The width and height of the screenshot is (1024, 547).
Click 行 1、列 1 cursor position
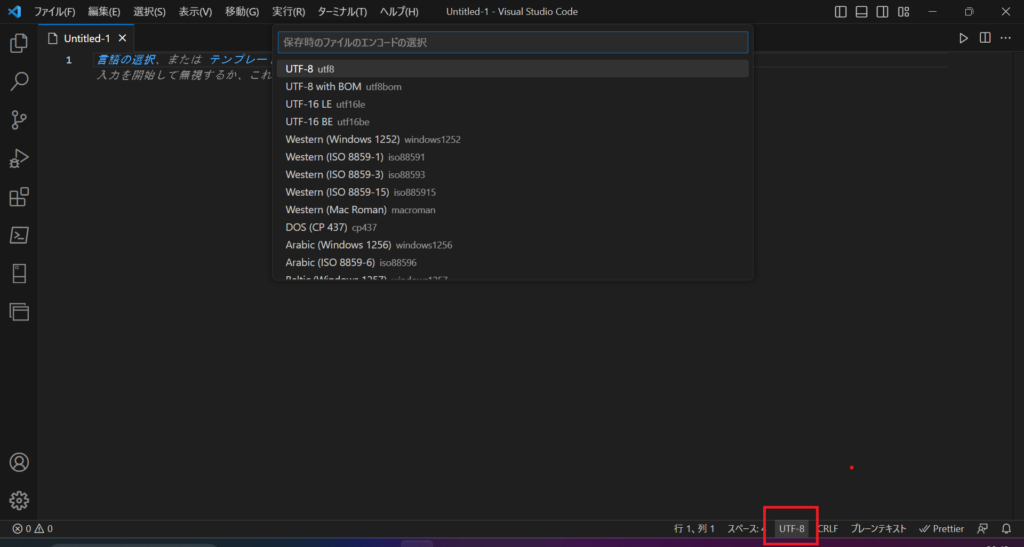(x=694, y=529)
